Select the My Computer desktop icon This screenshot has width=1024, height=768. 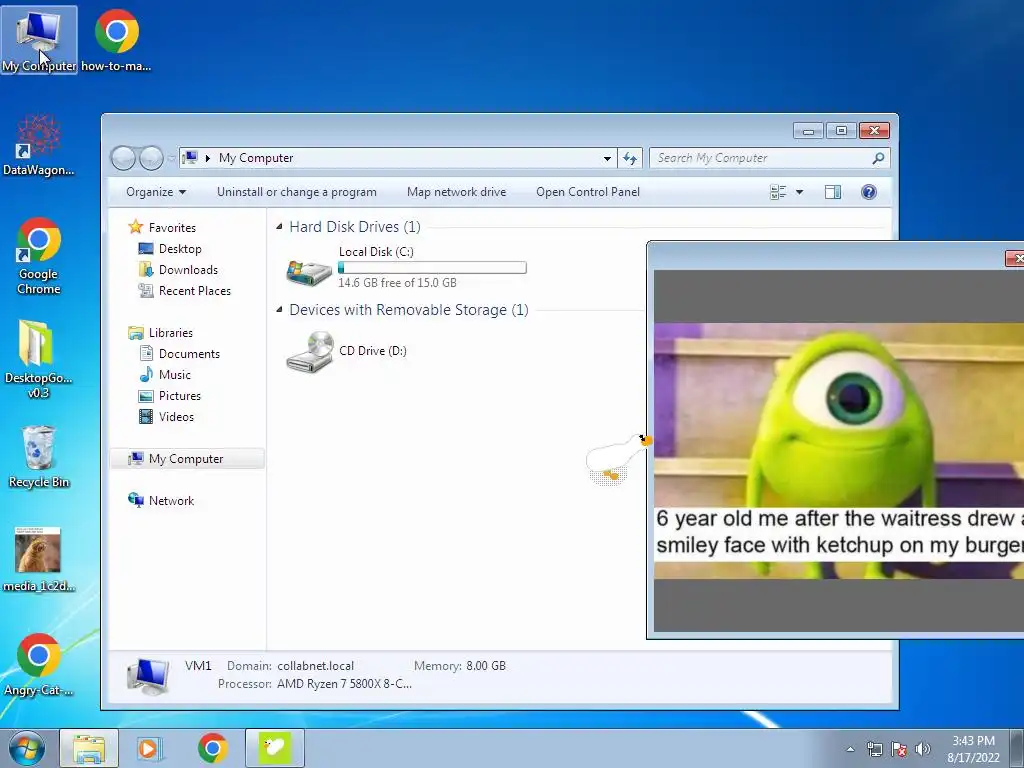click(x=39, y=40)
